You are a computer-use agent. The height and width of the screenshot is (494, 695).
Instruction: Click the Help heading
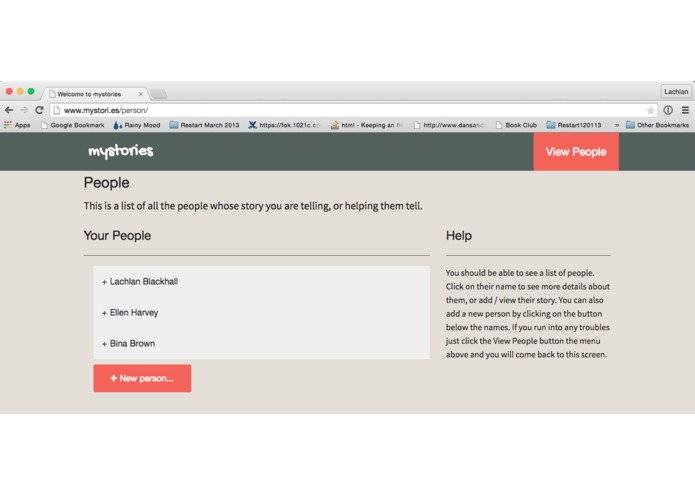click(x=459, y=236)
